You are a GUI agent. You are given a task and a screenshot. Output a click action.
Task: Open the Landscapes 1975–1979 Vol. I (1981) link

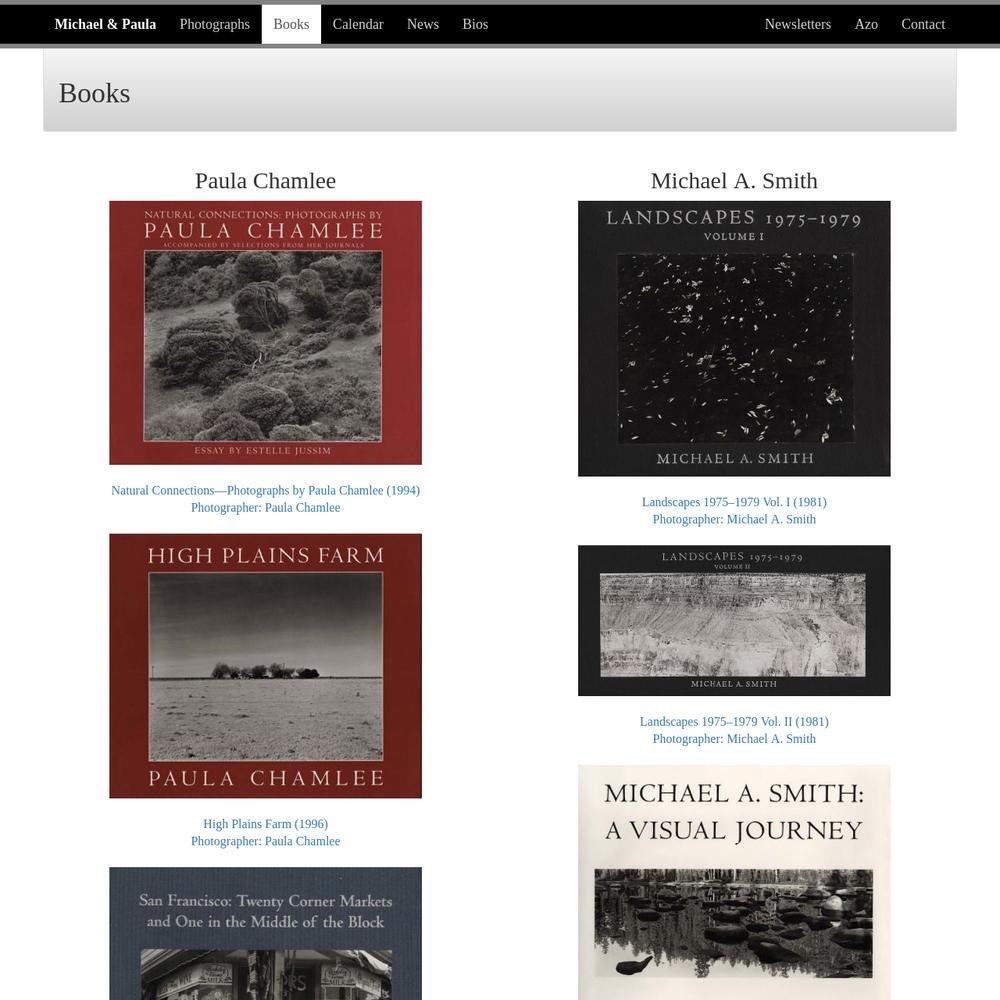click(734, 502)
